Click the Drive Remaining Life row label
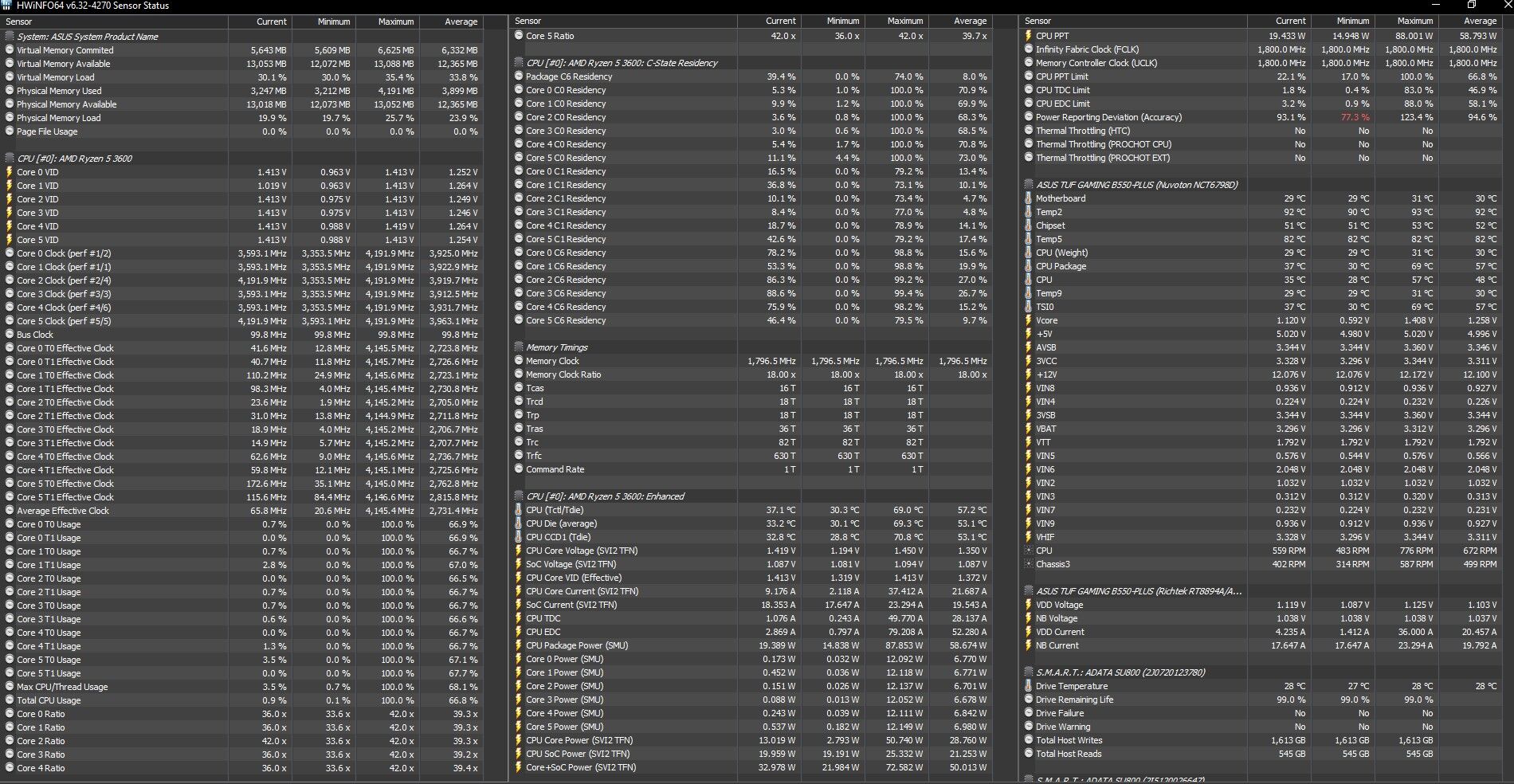 pyautogui.click(x=1075, y=700)
